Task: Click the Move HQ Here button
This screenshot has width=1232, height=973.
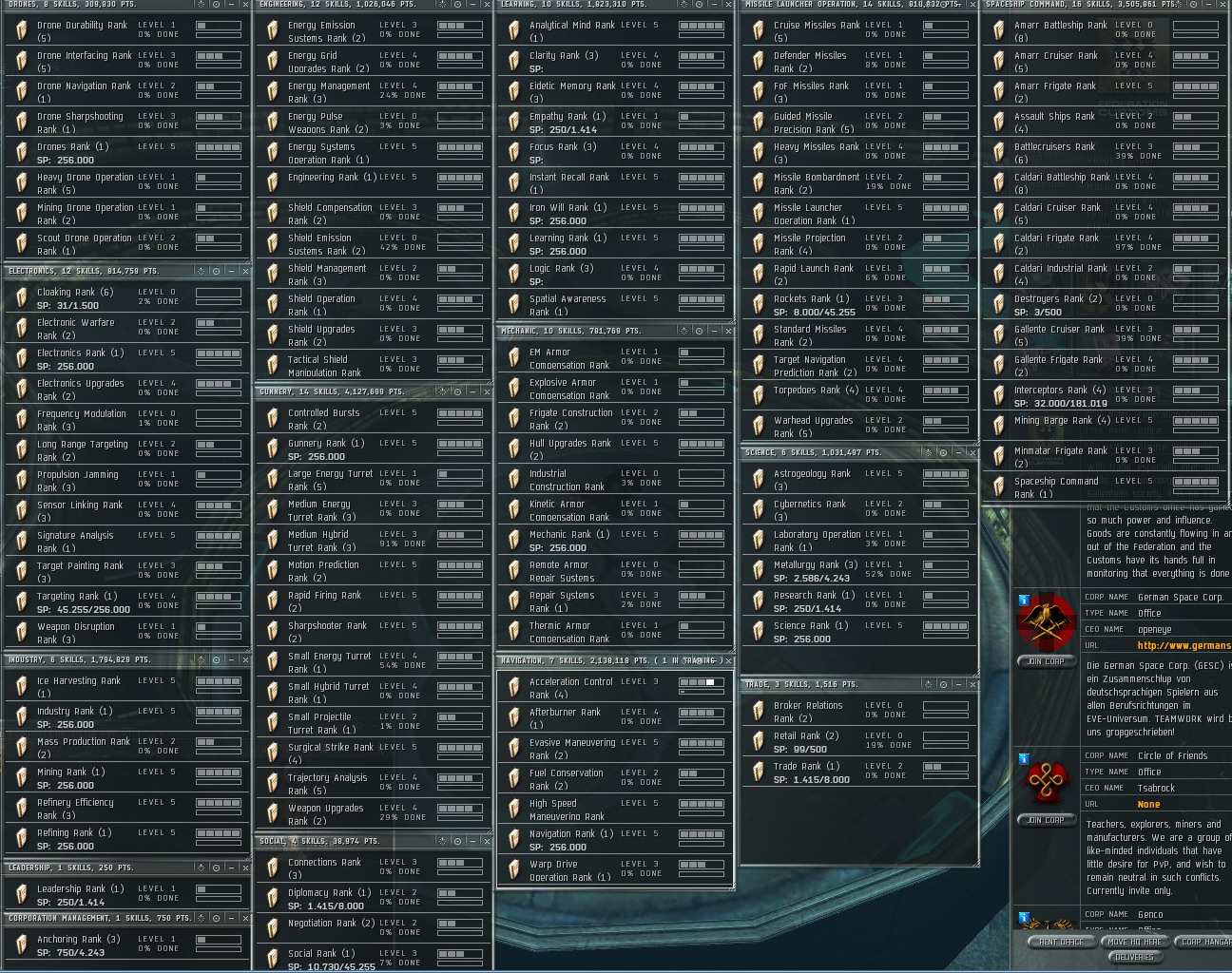Action: (1134, 942)
